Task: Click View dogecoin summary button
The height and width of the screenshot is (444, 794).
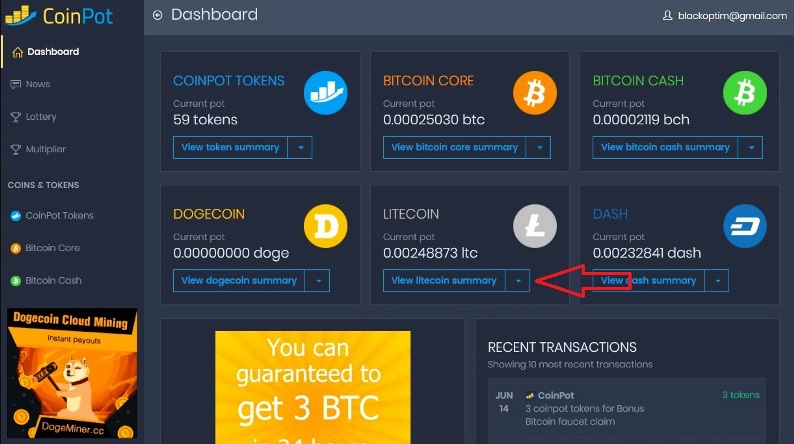Action: point(239,280)
